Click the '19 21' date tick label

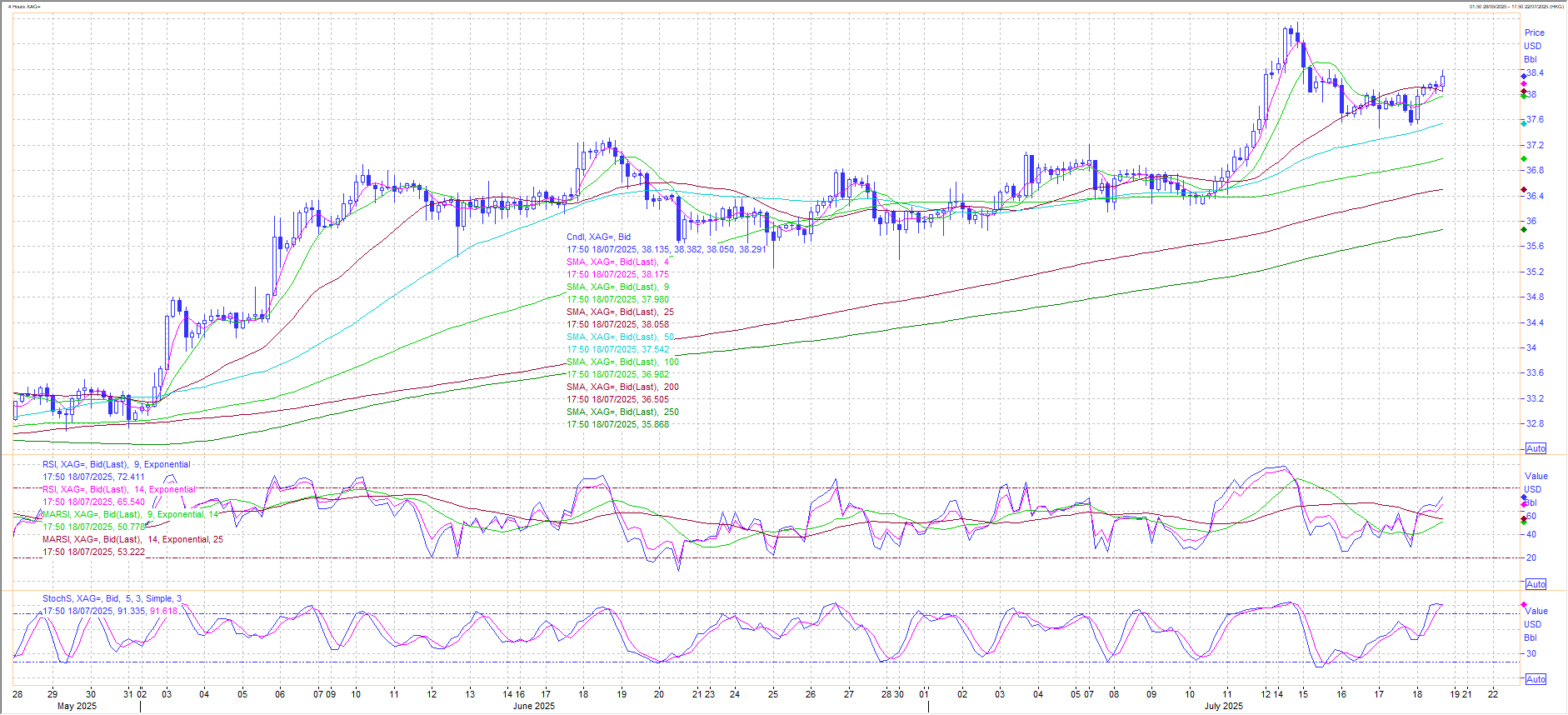[x=1461, y=693]
